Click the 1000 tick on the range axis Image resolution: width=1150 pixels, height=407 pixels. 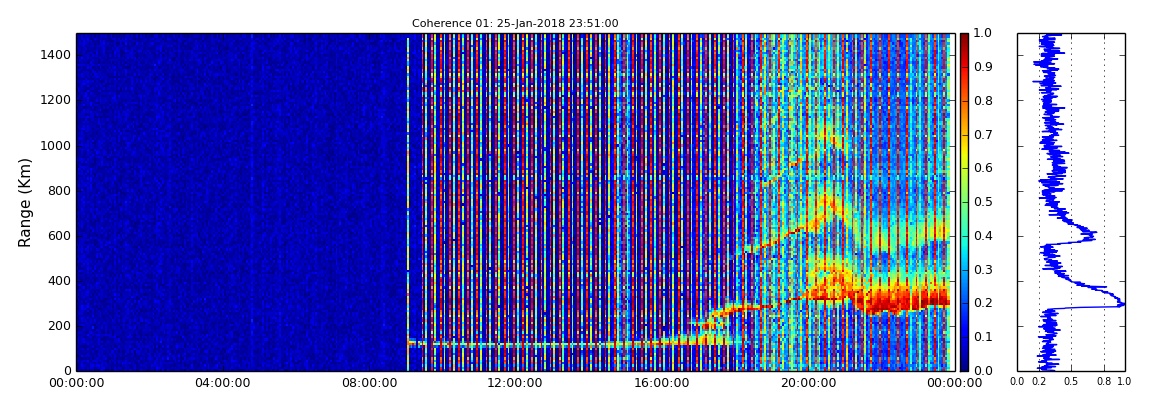click(58, 145)
